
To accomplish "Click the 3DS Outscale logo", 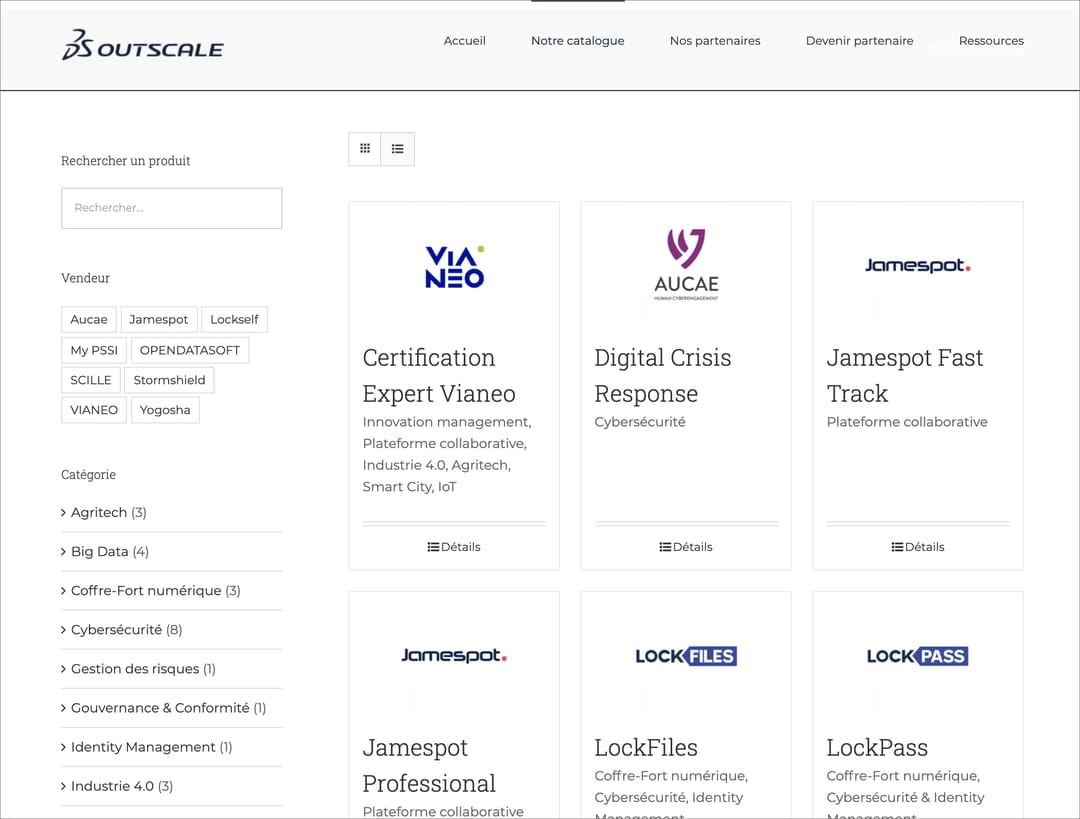I will [x=143, y=45].
